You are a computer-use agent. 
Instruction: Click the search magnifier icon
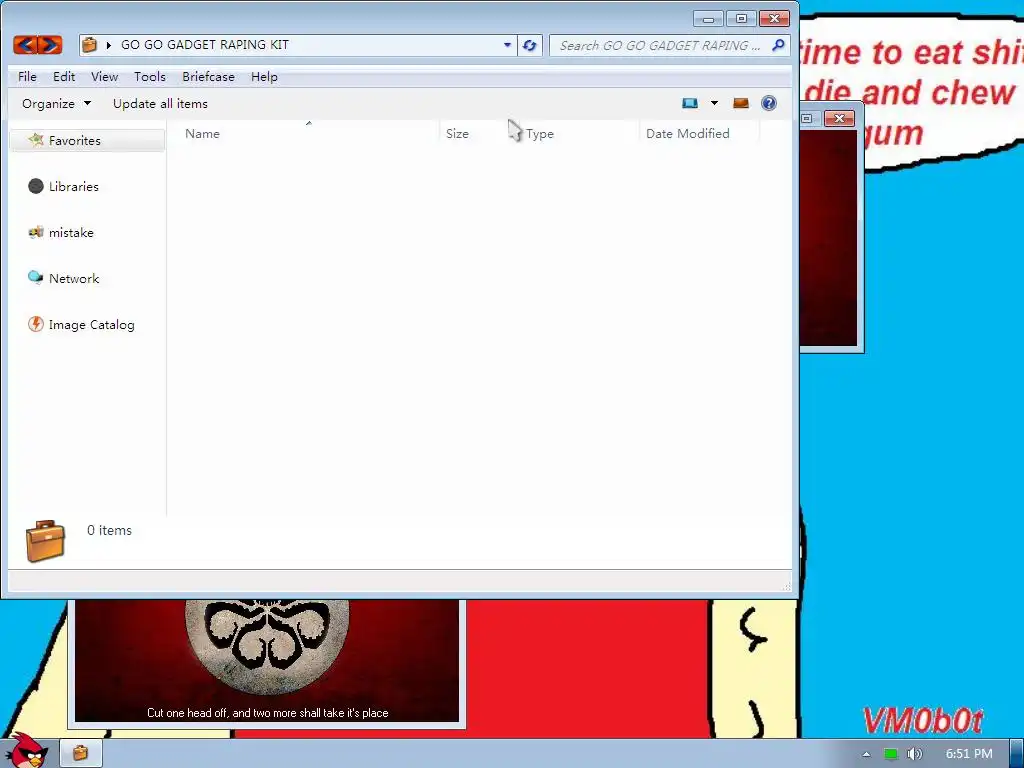point(778,45)
